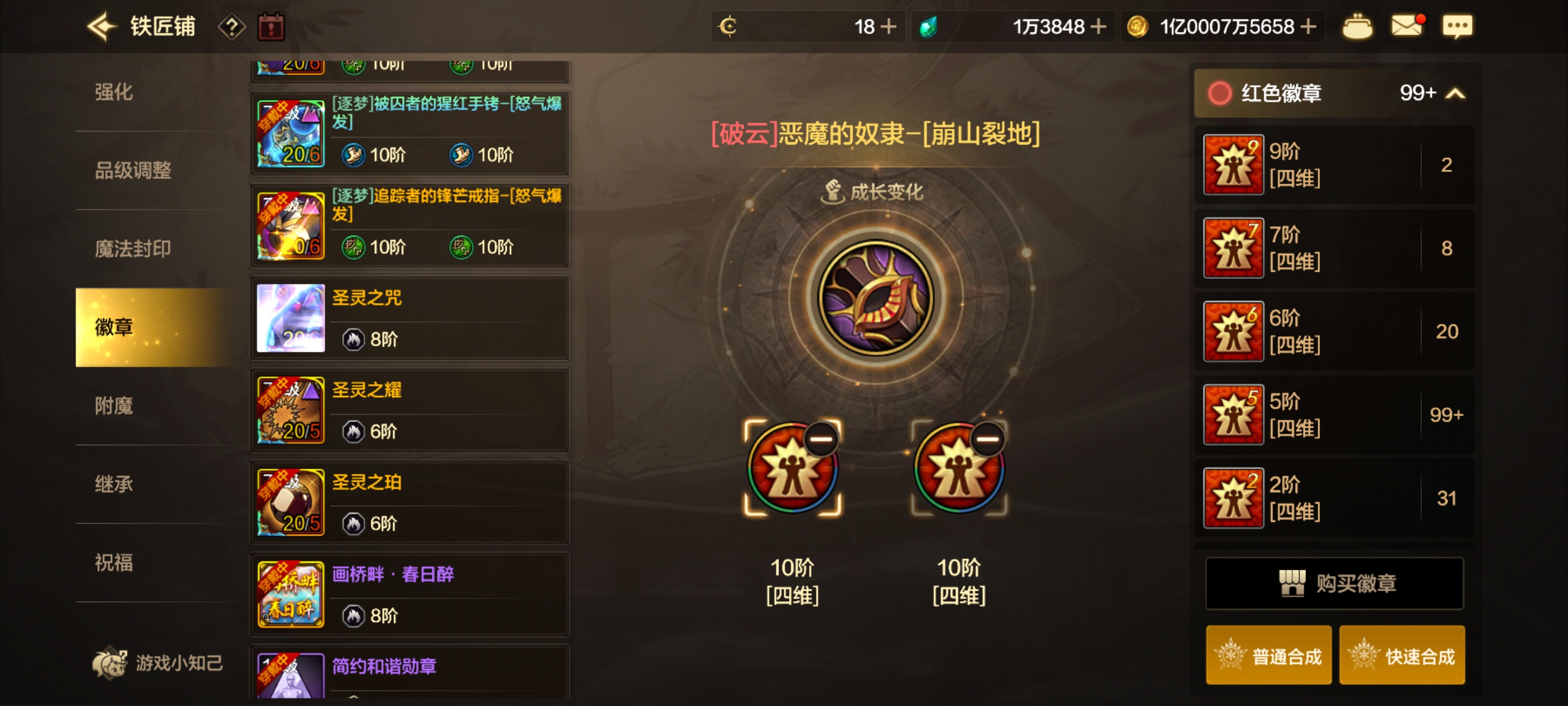This screenshot has height=706, width=1568.
Task: Open the treasure pot icon
Action: [x=1357, y=27]
